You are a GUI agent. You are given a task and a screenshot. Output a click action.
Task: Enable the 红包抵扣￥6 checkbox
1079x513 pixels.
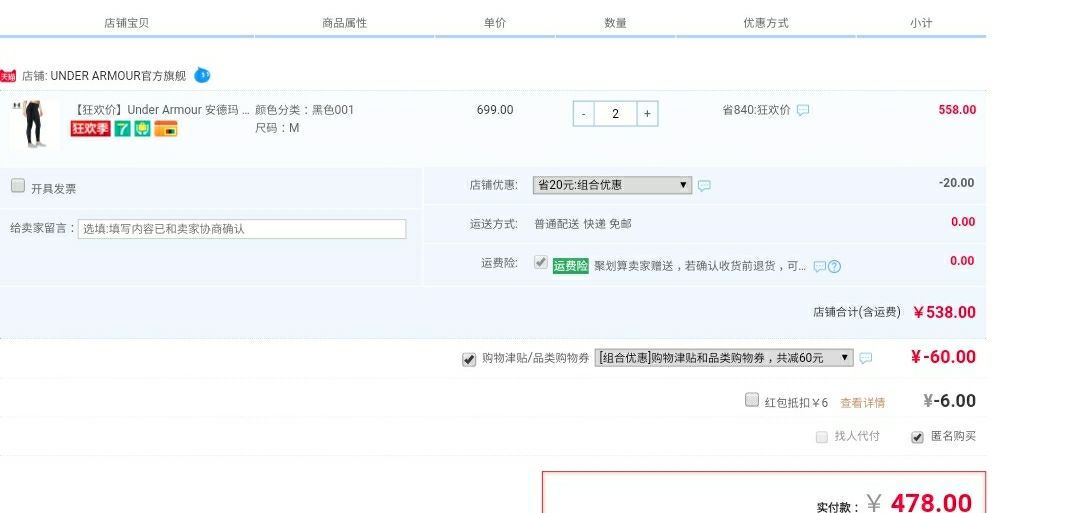pos(752,399)
